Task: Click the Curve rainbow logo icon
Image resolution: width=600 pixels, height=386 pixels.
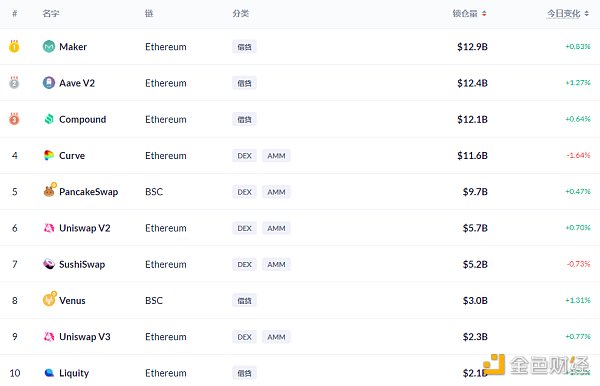Action: pyautogui.click(x=49, y=155)
